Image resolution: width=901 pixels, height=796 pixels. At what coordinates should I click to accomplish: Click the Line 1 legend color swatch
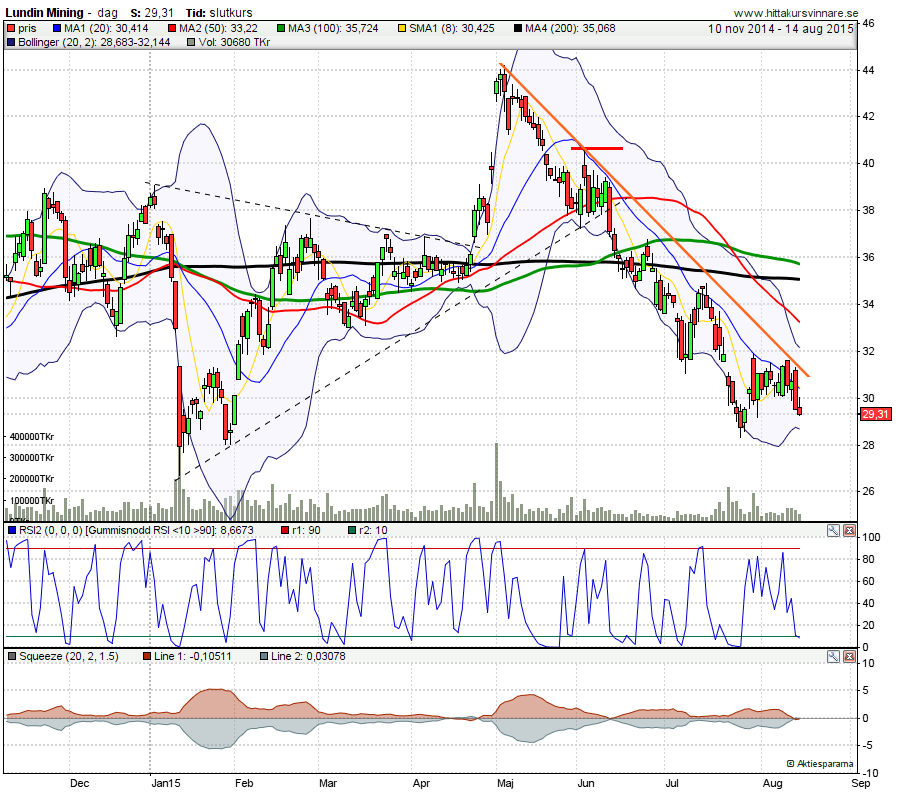[x=147, y=656]
